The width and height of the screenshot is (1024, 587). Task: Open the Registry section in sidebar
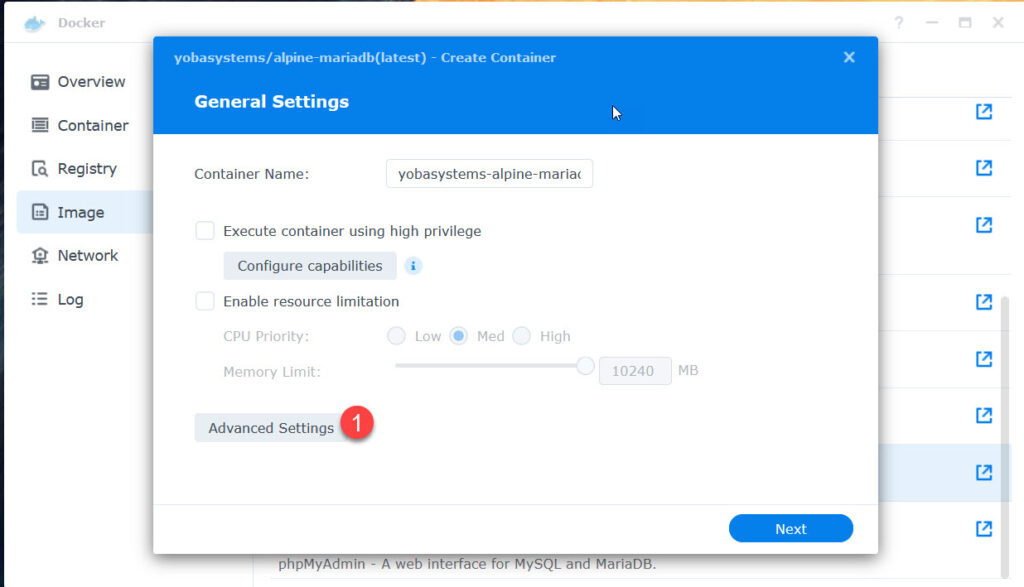coord(74,168)
